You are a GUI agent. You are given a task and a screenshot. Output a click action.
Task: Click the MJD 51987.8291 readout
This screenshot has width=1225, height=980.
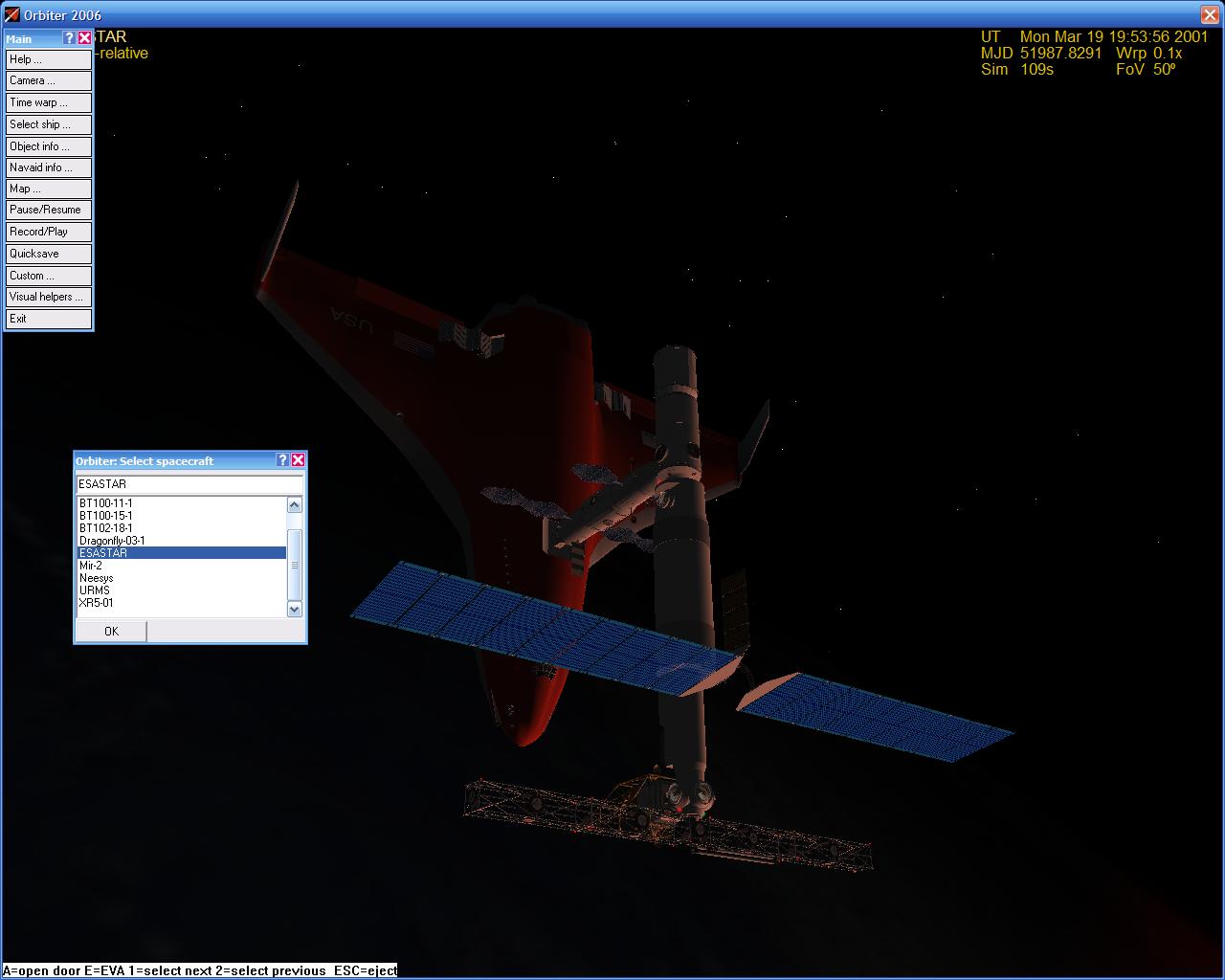click(x=1041, y=54)
